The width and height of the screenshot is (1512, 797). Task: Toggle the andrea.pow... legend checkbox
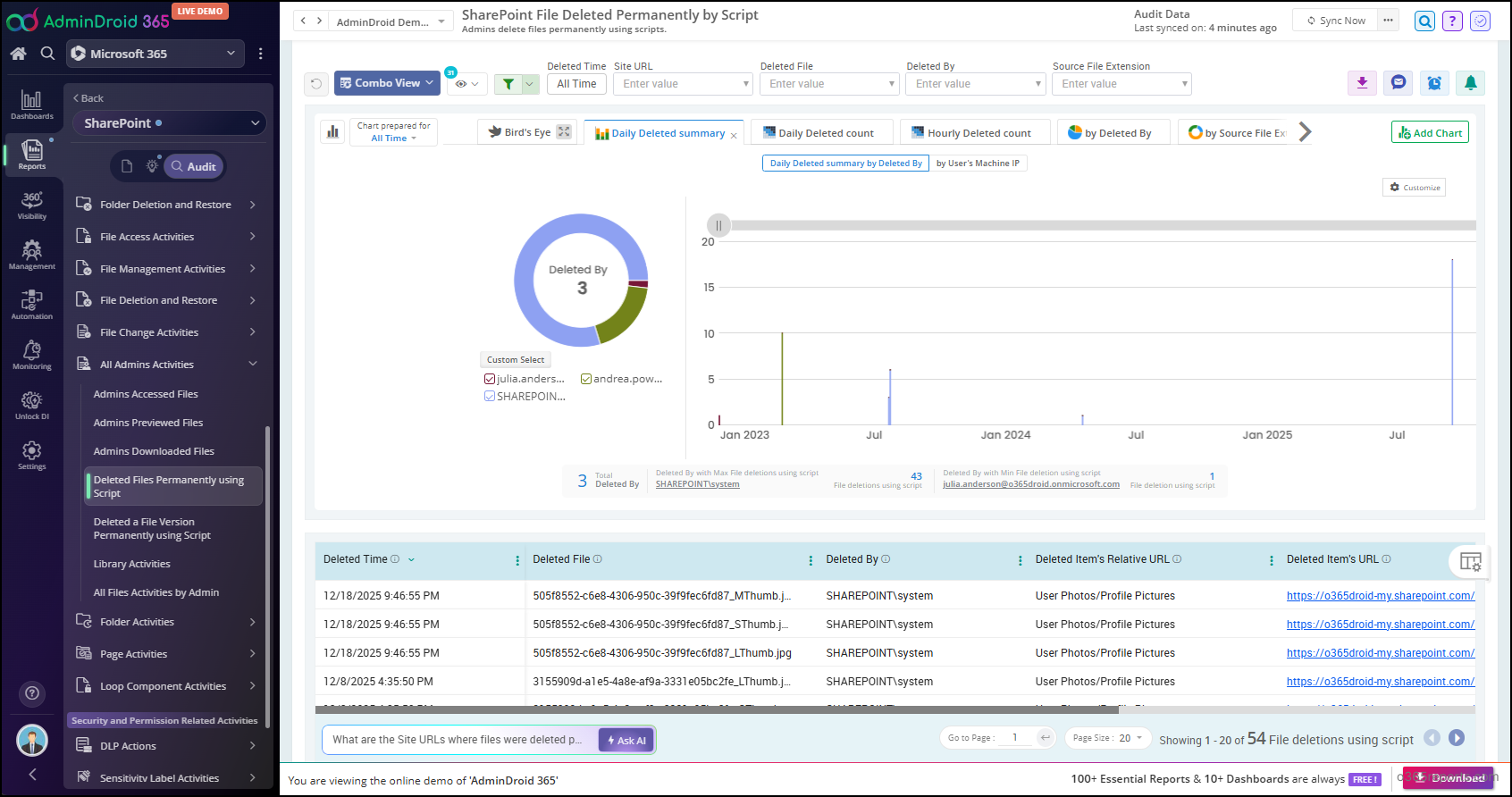click(x=586, y=379)
